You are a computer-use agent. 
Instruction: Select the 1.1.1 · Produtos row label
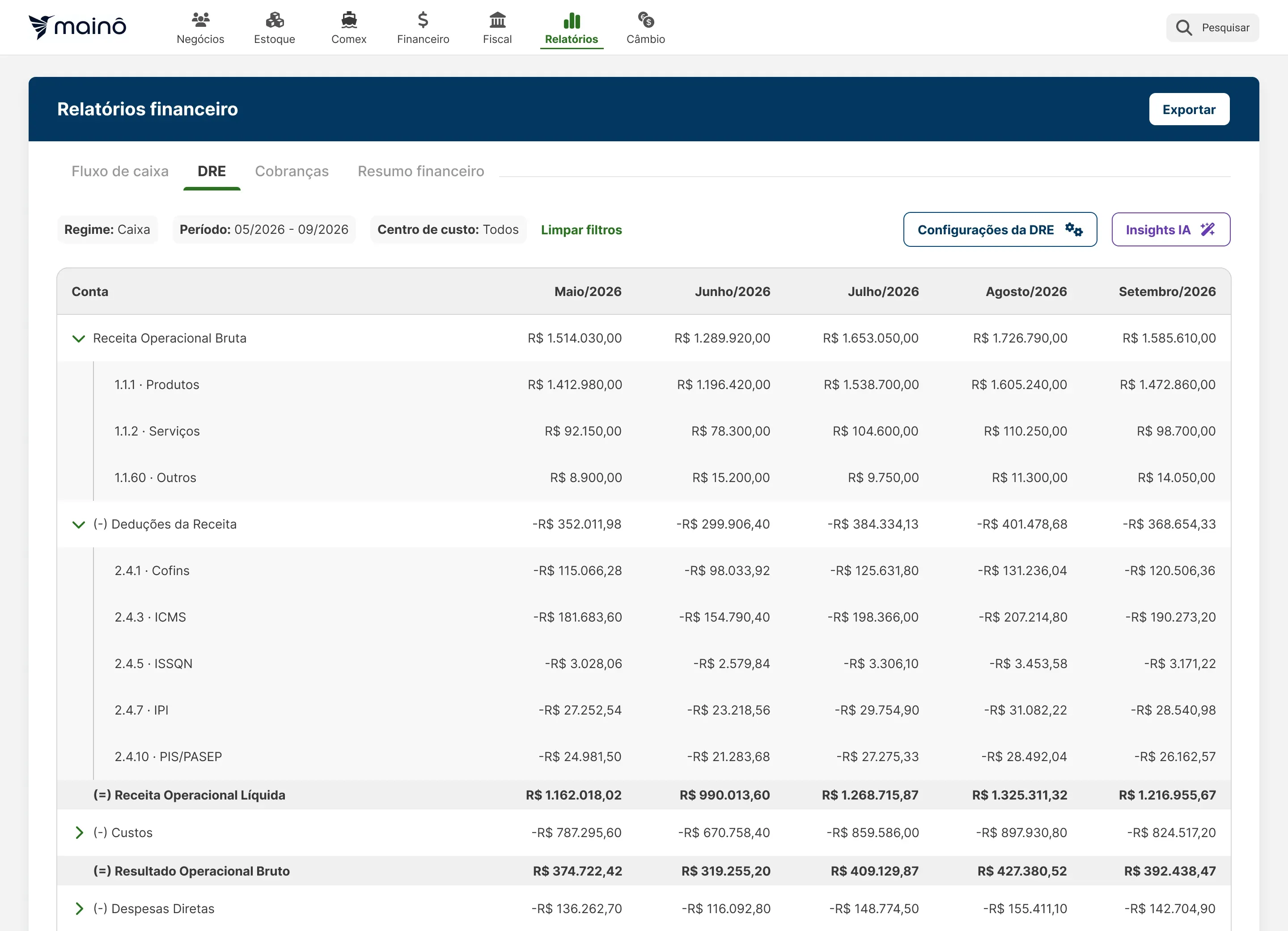coord(157,385)
